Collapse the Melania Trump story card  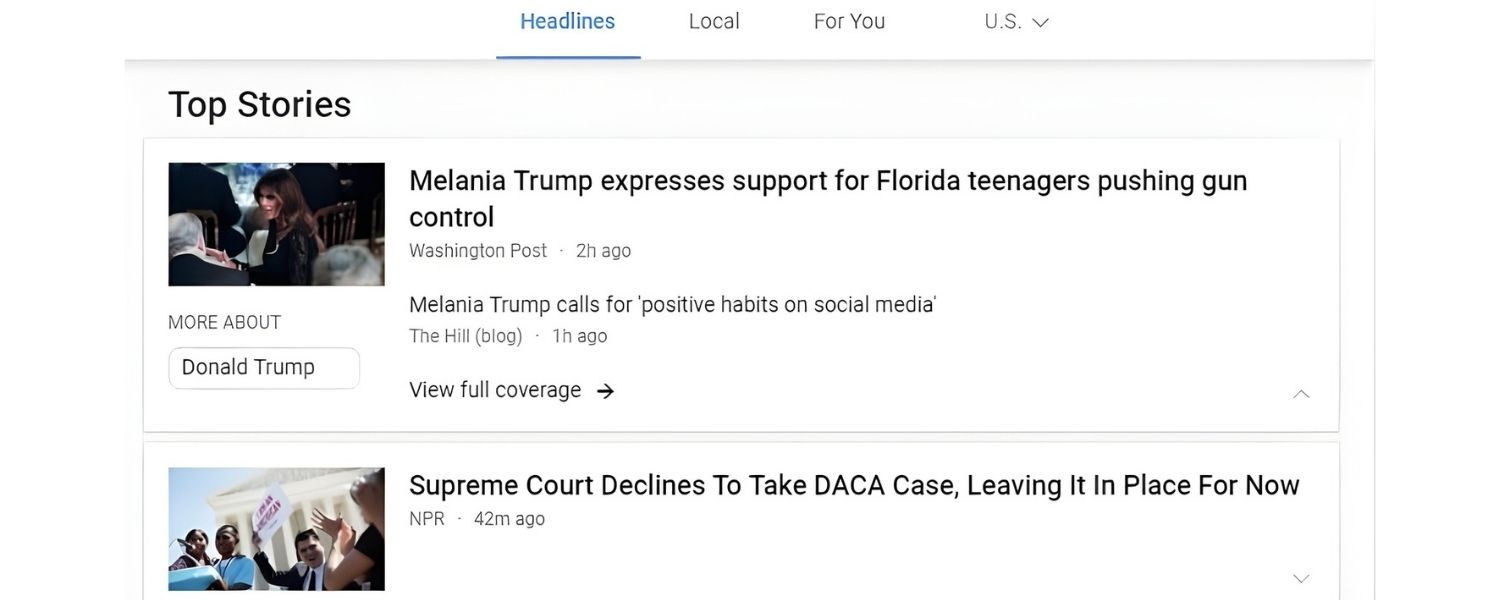pyautogui.click(x=1301, y=394)
